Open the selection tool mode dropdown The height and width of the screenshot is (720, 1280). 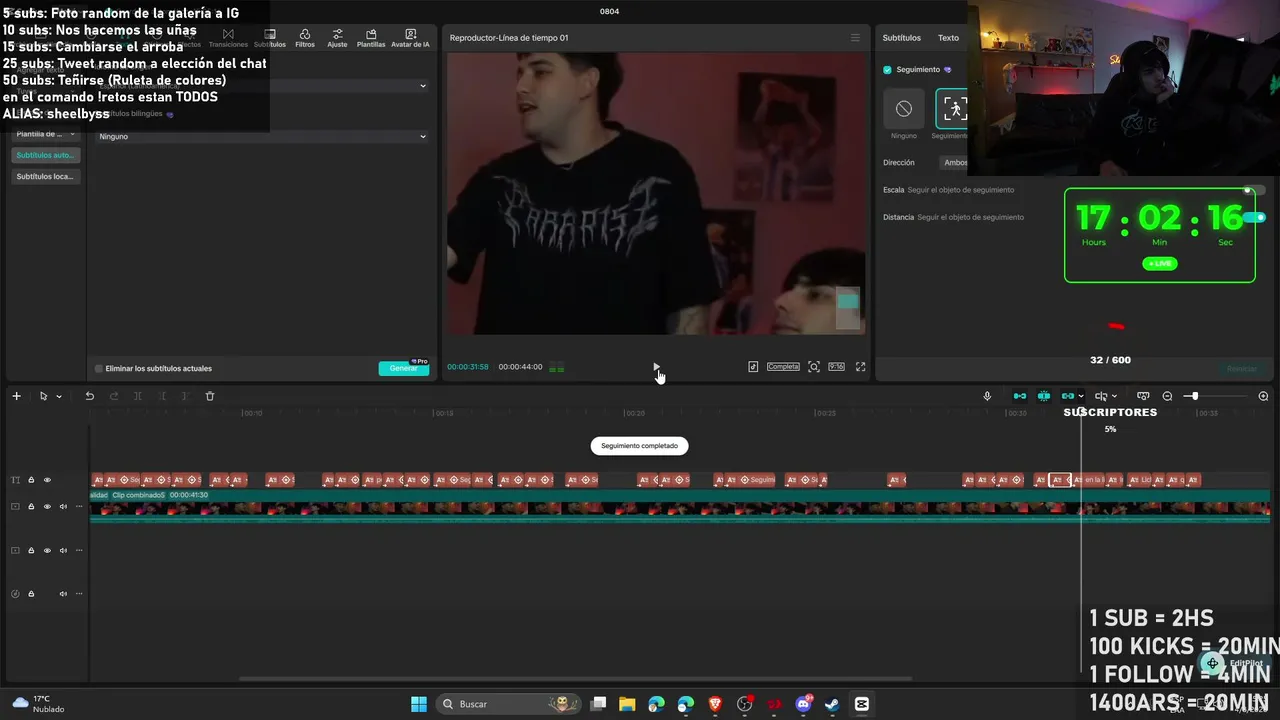59,396
